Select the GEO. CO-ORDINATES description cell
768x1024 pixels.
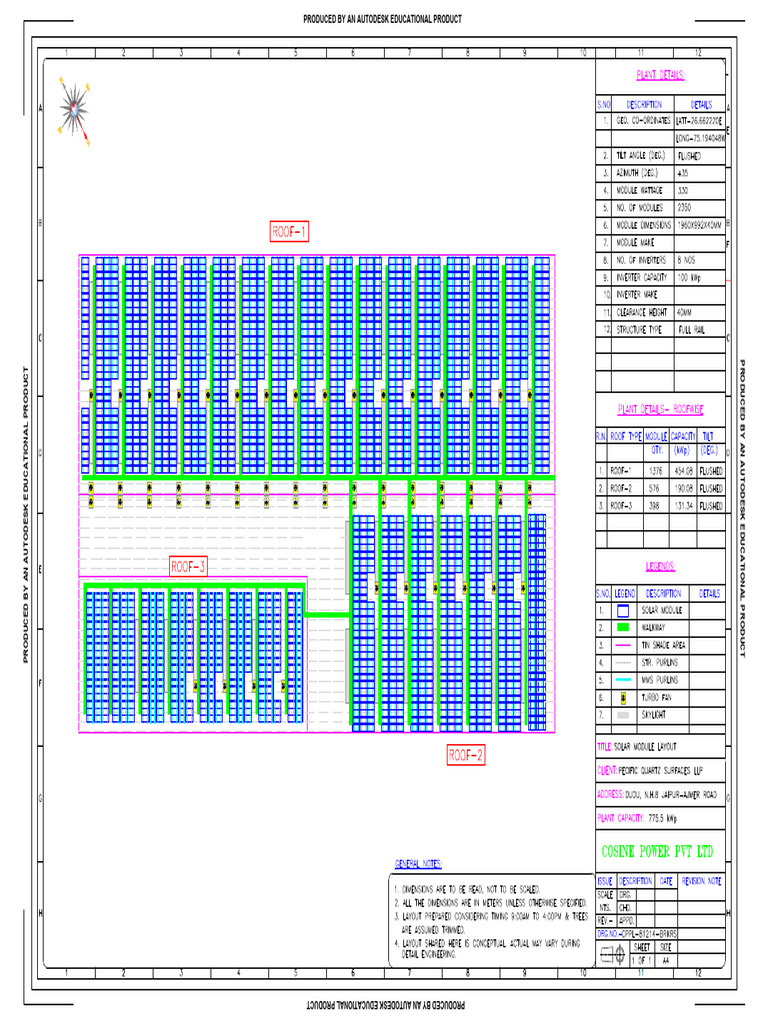[x=643, y=121]
